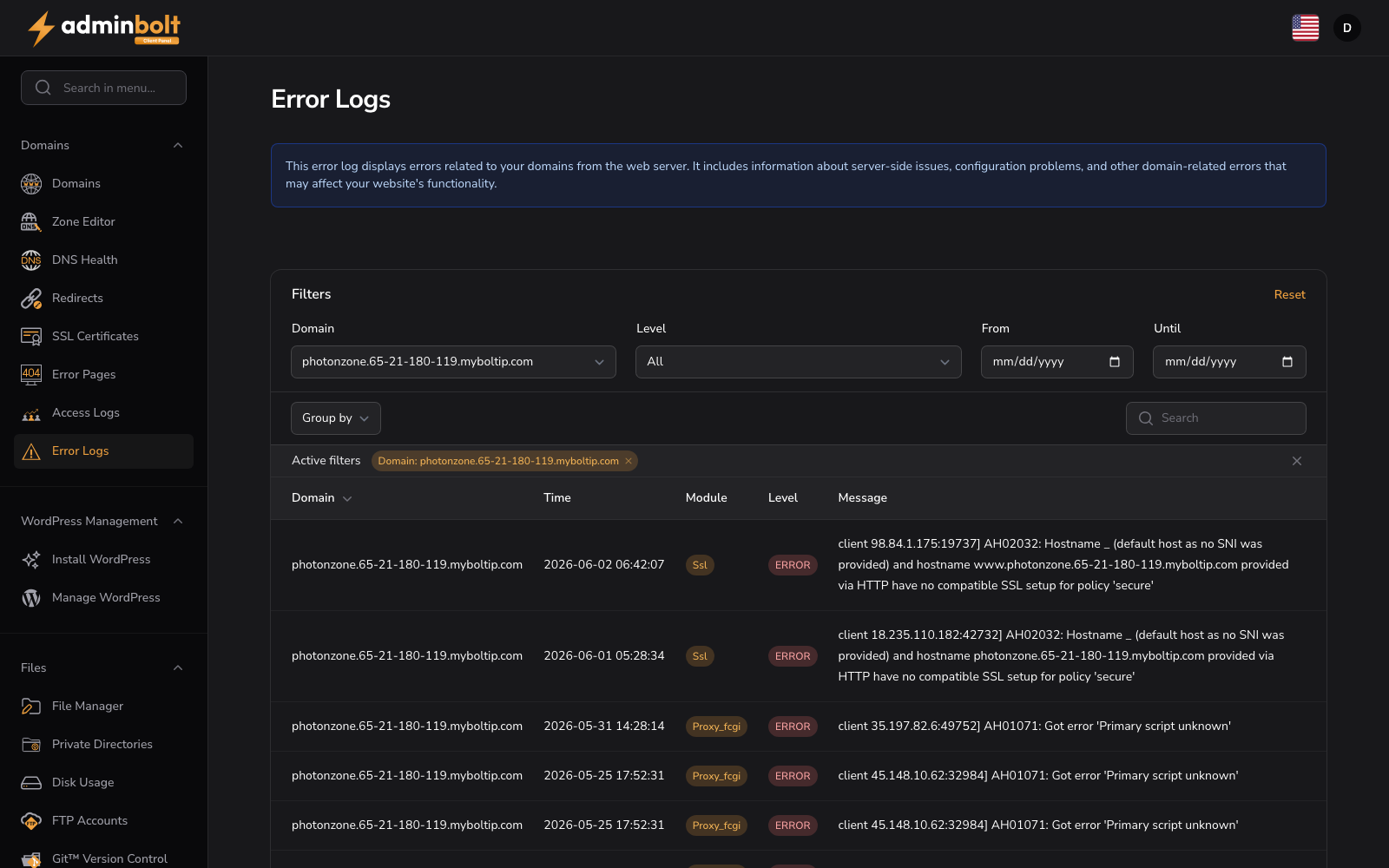Viewport: 1389px width, 868px height.
Task: Open the Group by dropdown
Action: point(336,418)
